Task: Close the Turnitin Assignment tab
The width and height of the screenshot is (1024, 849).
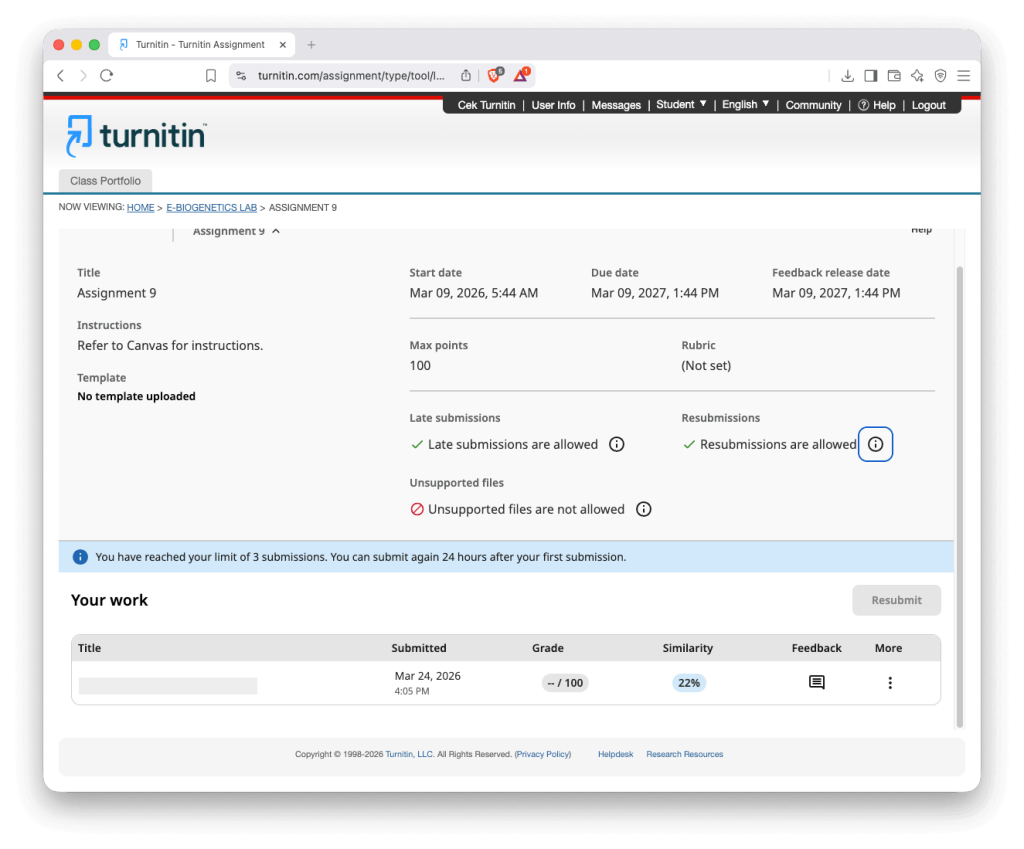Action: pos(283,44)
